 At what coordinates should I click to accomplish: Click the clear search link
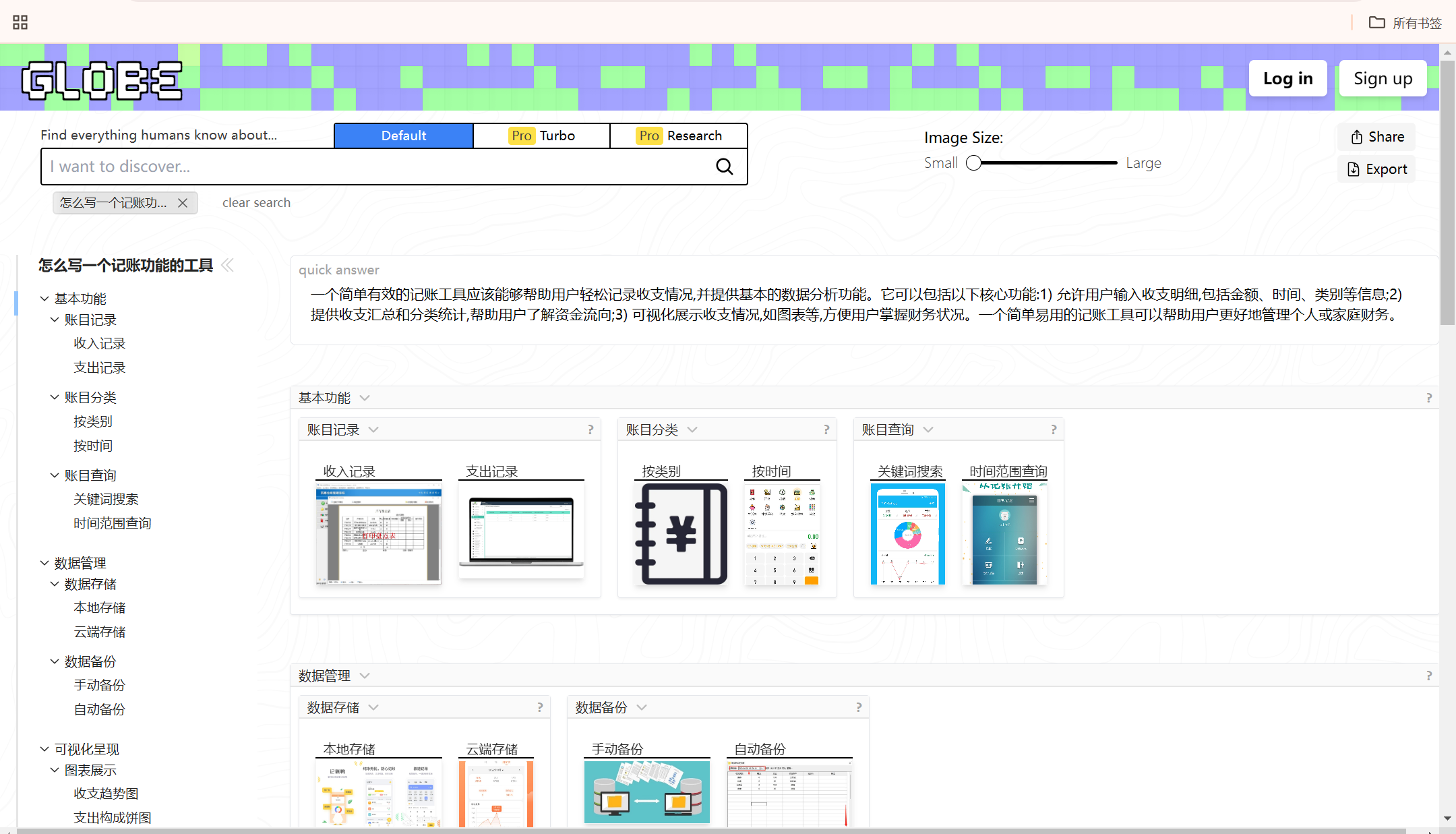coord(256,203)
